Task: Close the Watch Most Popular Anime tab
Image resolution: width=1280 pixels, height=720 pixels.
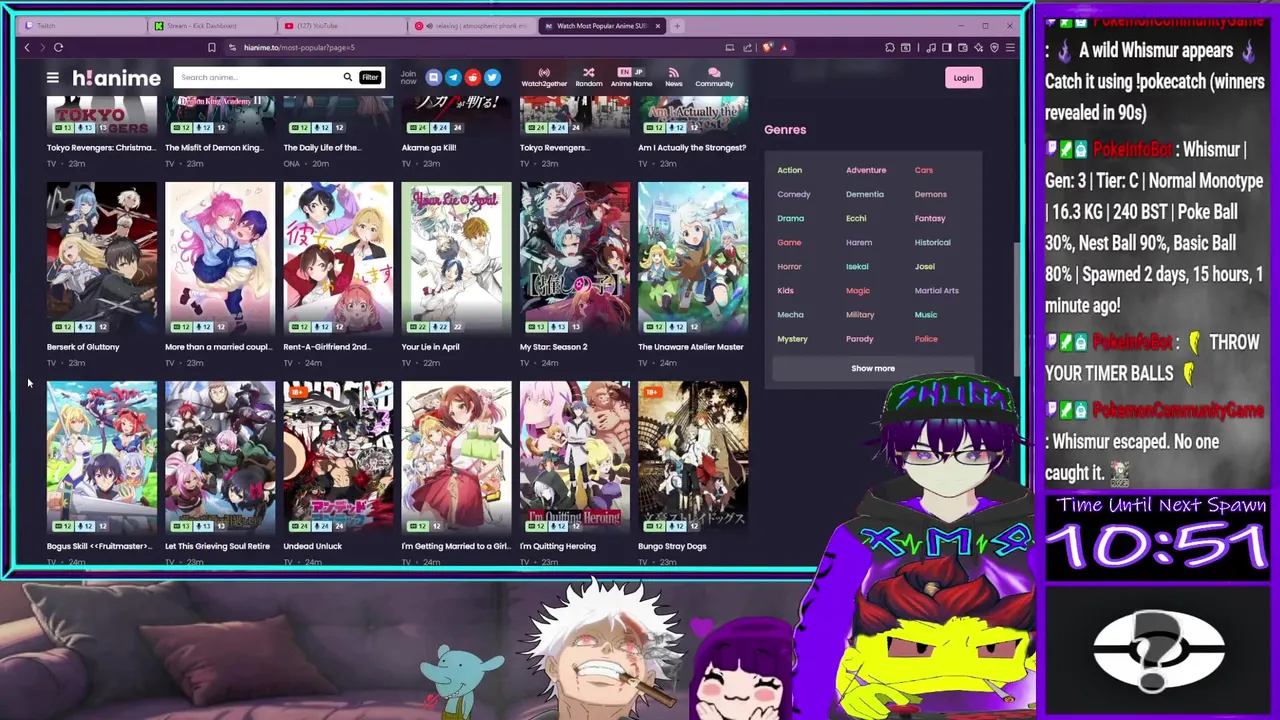Action: pos(657,26)
